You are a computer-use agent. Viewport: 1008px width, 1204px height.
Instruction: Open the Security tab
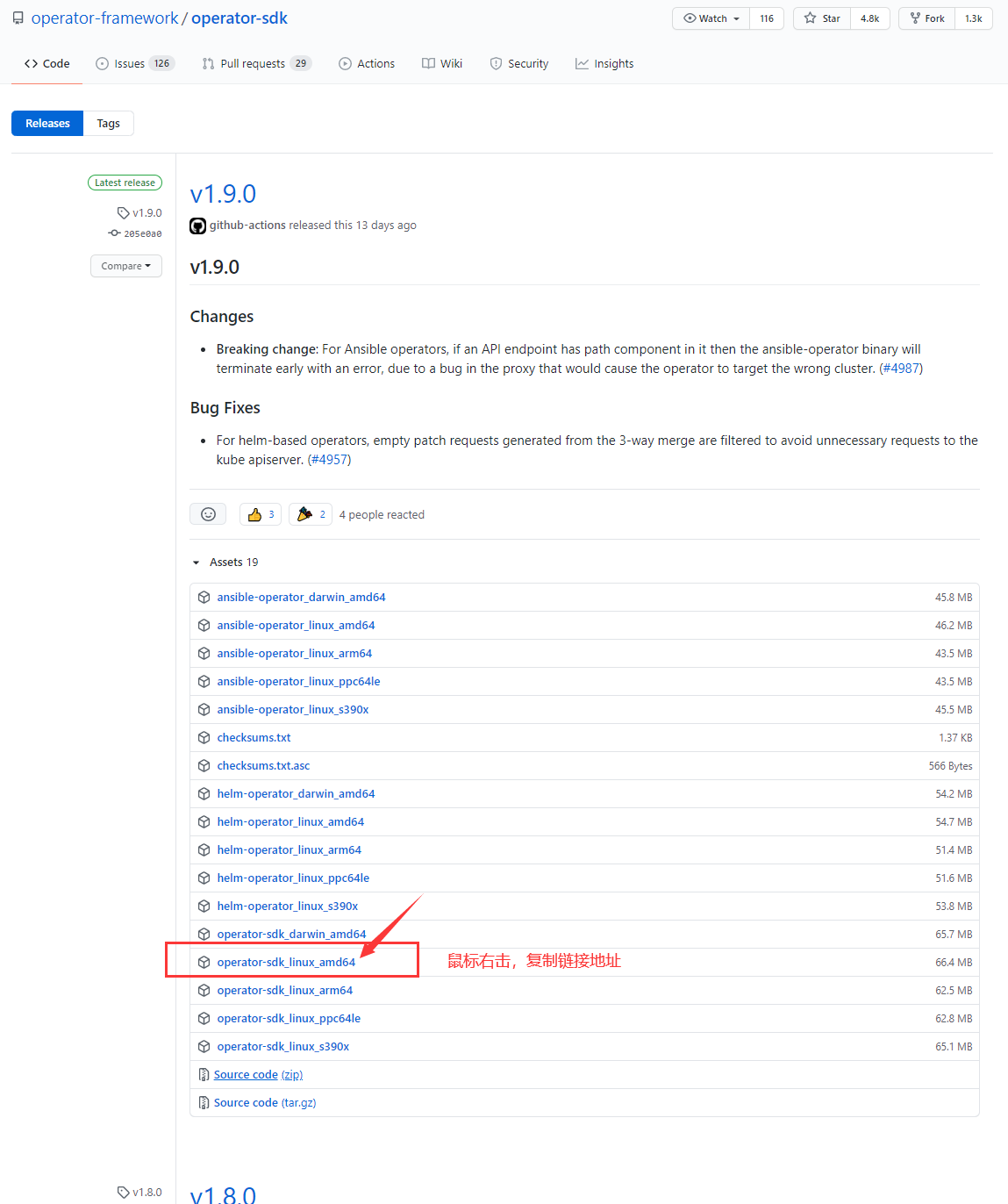(x=519, y=63)
